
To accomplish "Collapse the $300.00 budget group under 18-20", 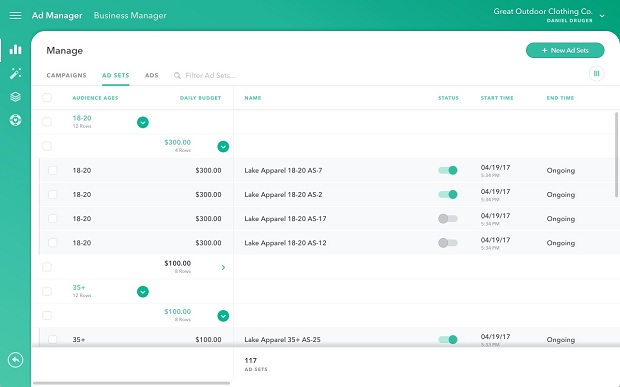I will (223, 147).
